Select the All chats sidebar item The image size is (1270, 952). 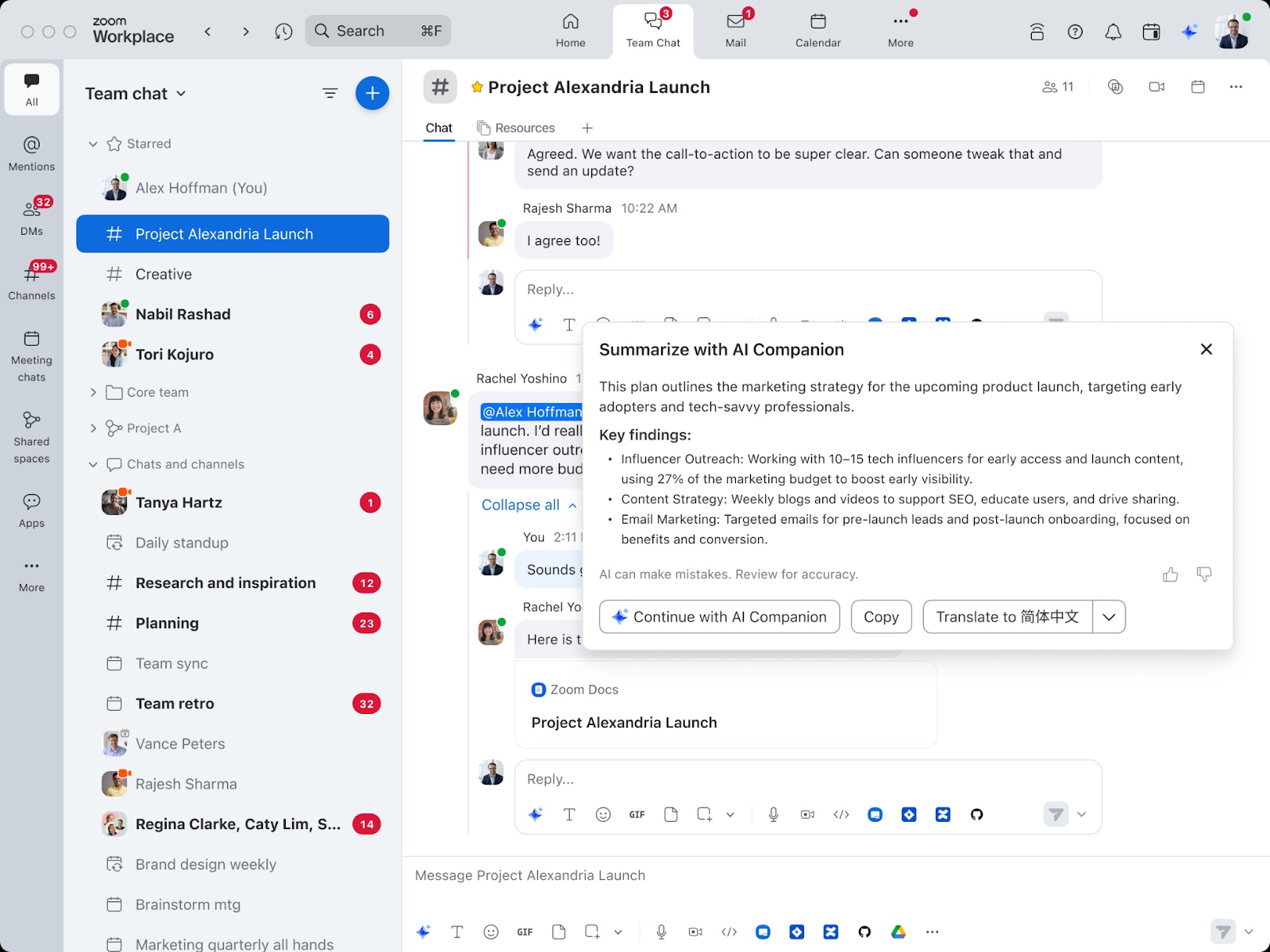click(32, 89)
